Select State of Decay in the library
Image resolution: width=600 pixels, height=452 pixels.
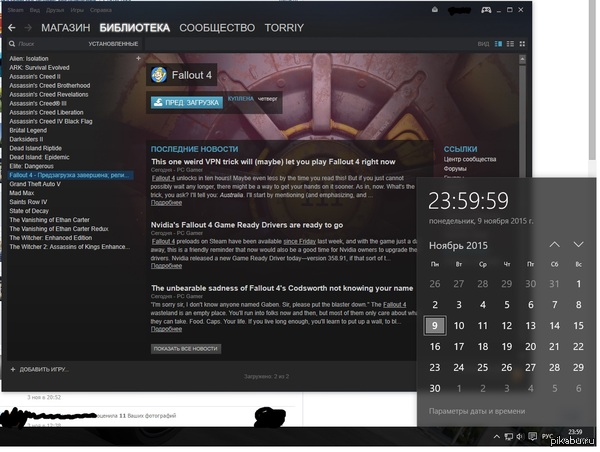click(x=29, y=211)
